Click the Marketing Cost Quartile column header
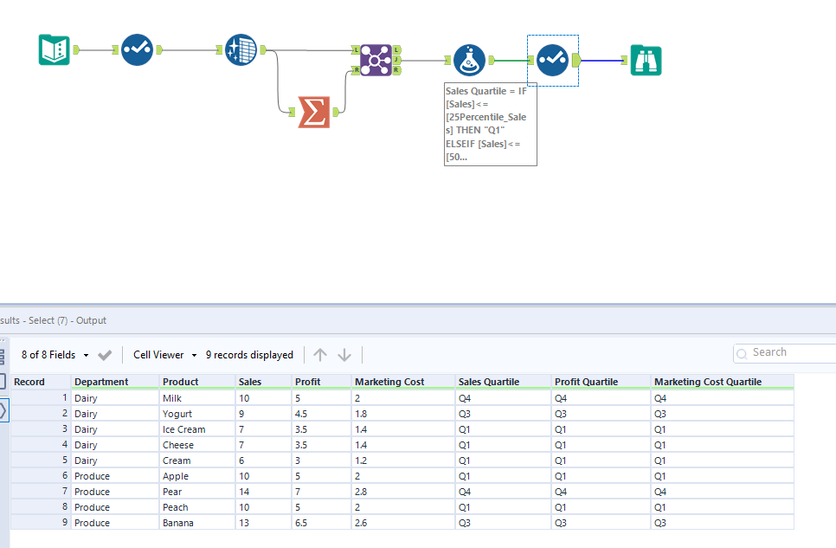Image resolution: width=836 pixels, height=548 pixels. (x=707, y=382)
